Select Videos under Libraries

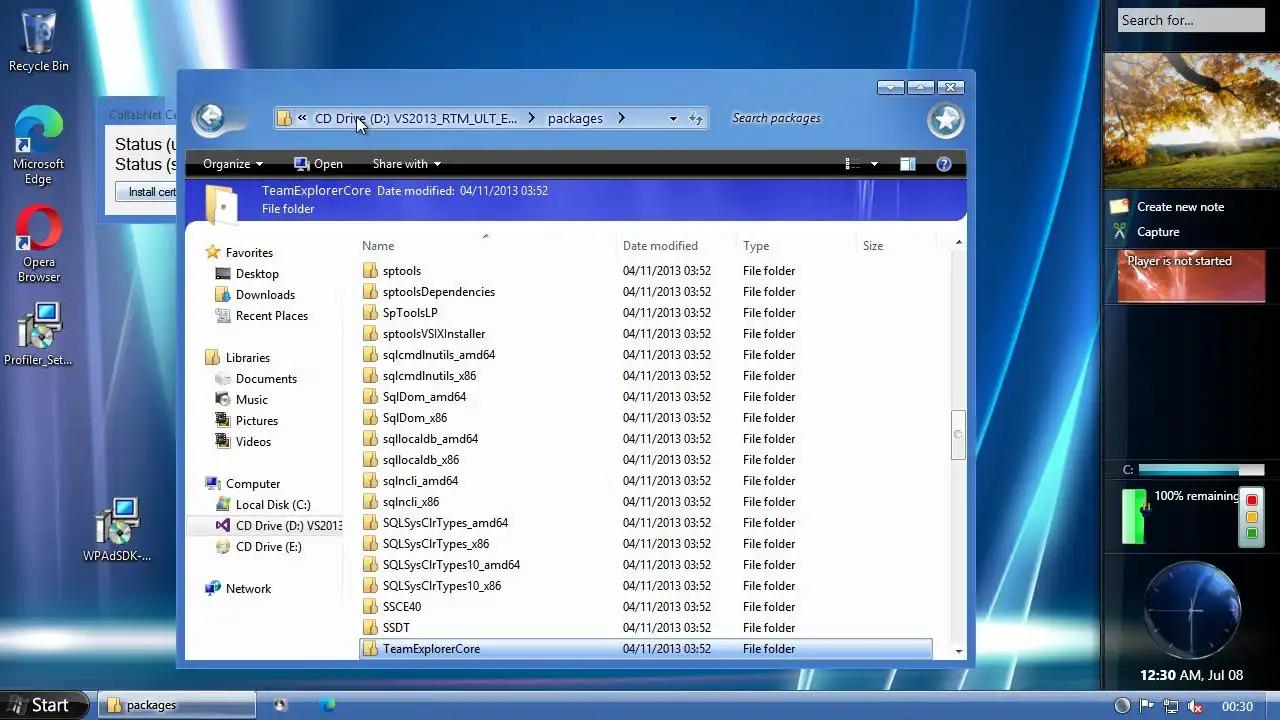253,442
